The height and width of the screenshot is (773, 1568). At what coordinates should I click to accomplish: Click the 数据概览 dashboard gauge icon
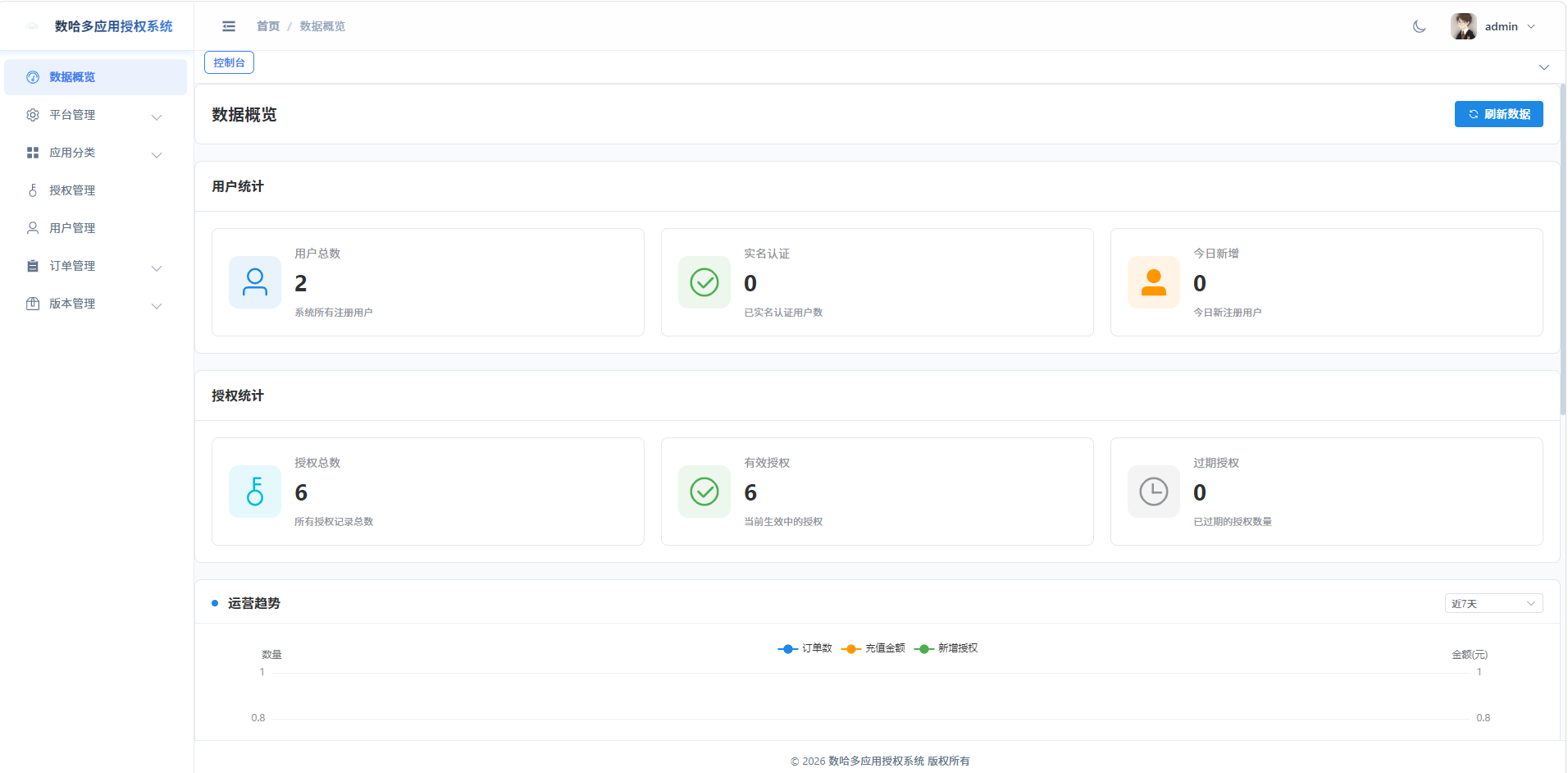pos(33,77)
